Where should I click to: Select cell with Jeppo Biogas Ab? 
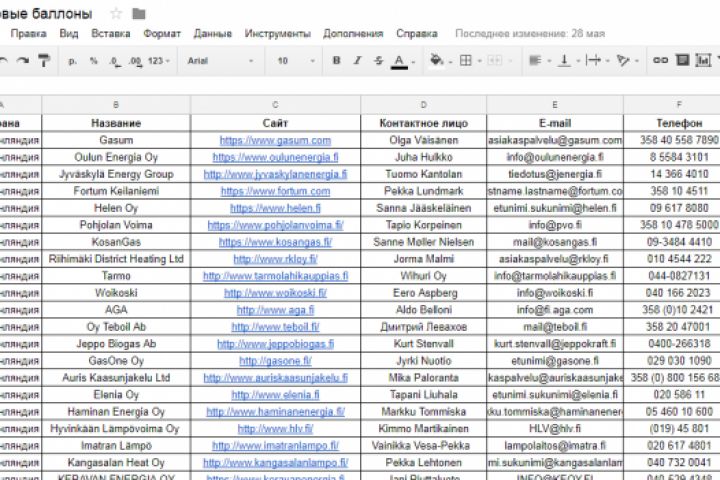[x=116, y=344]
